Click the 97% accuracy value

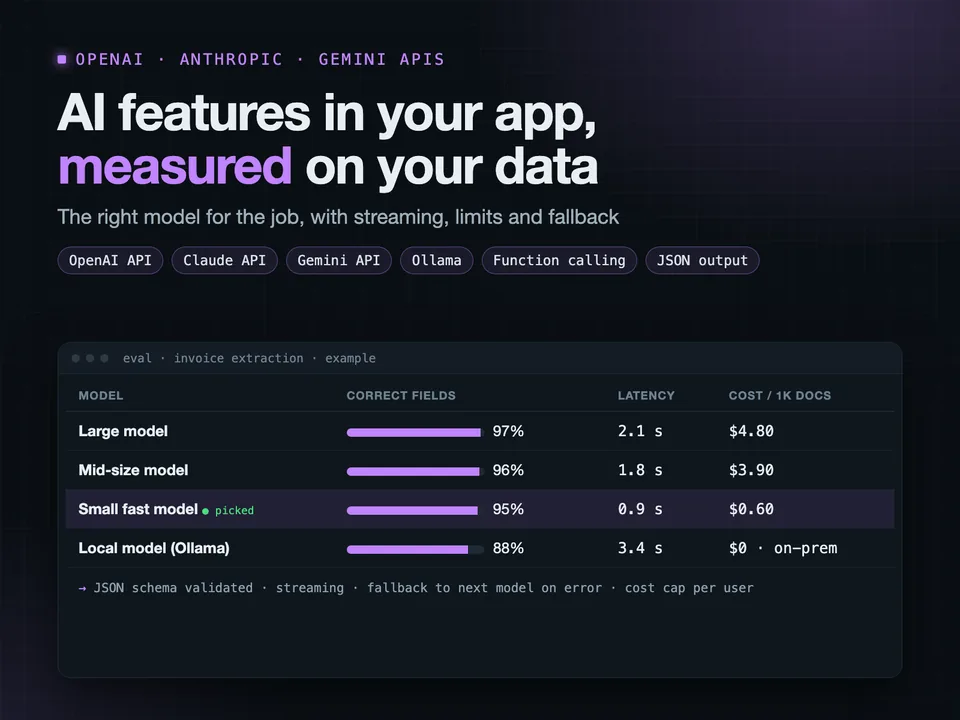pyautogui.click(x=508, y=431)
